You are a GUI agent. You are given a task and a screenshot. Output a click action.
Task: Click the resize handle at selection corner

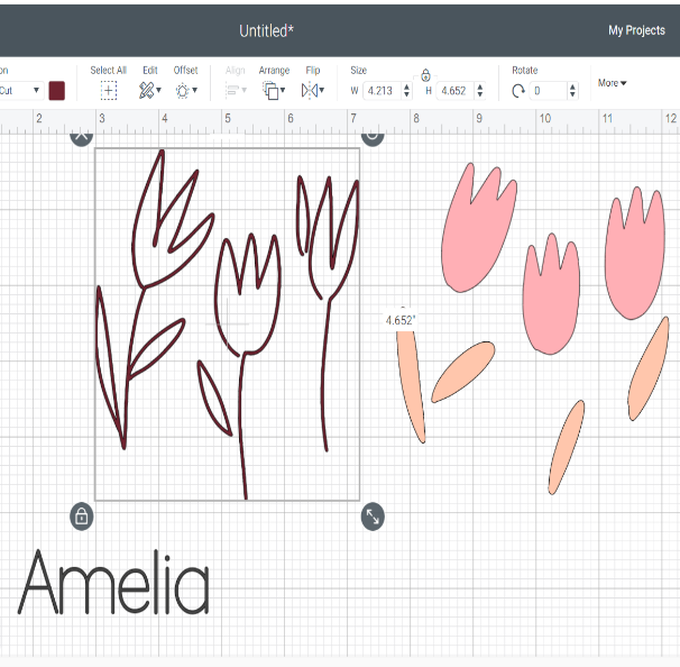point(372,516)
